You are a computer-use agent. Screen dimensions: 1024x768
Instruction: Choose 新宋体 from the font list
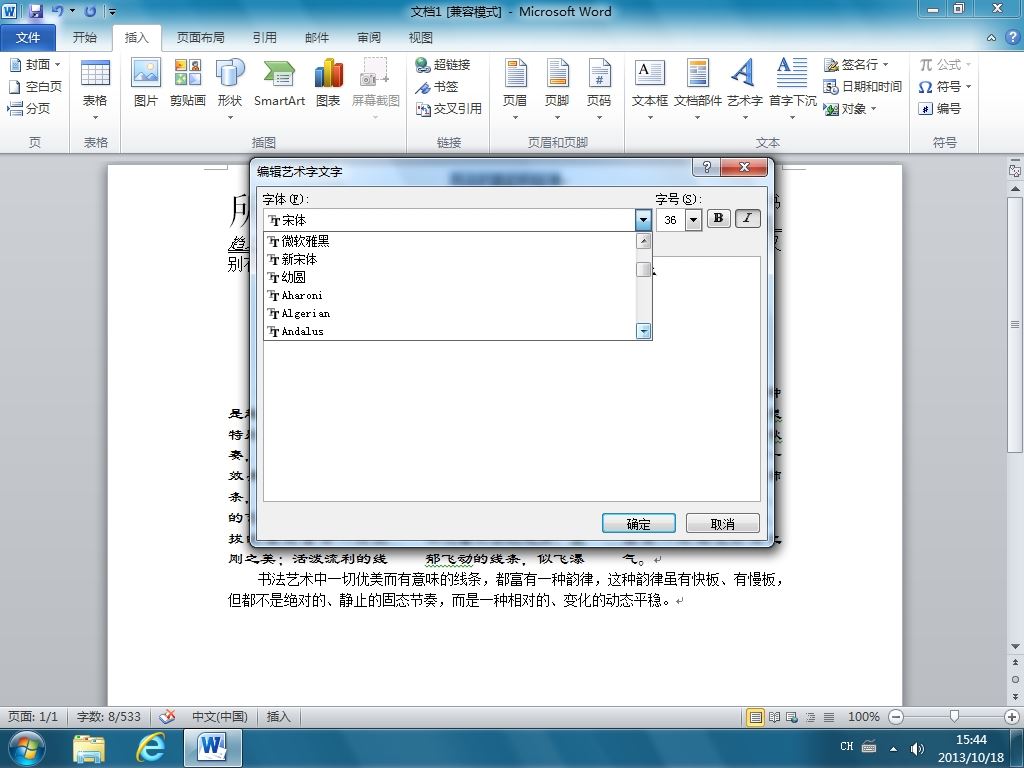click(x=449, y=259)
